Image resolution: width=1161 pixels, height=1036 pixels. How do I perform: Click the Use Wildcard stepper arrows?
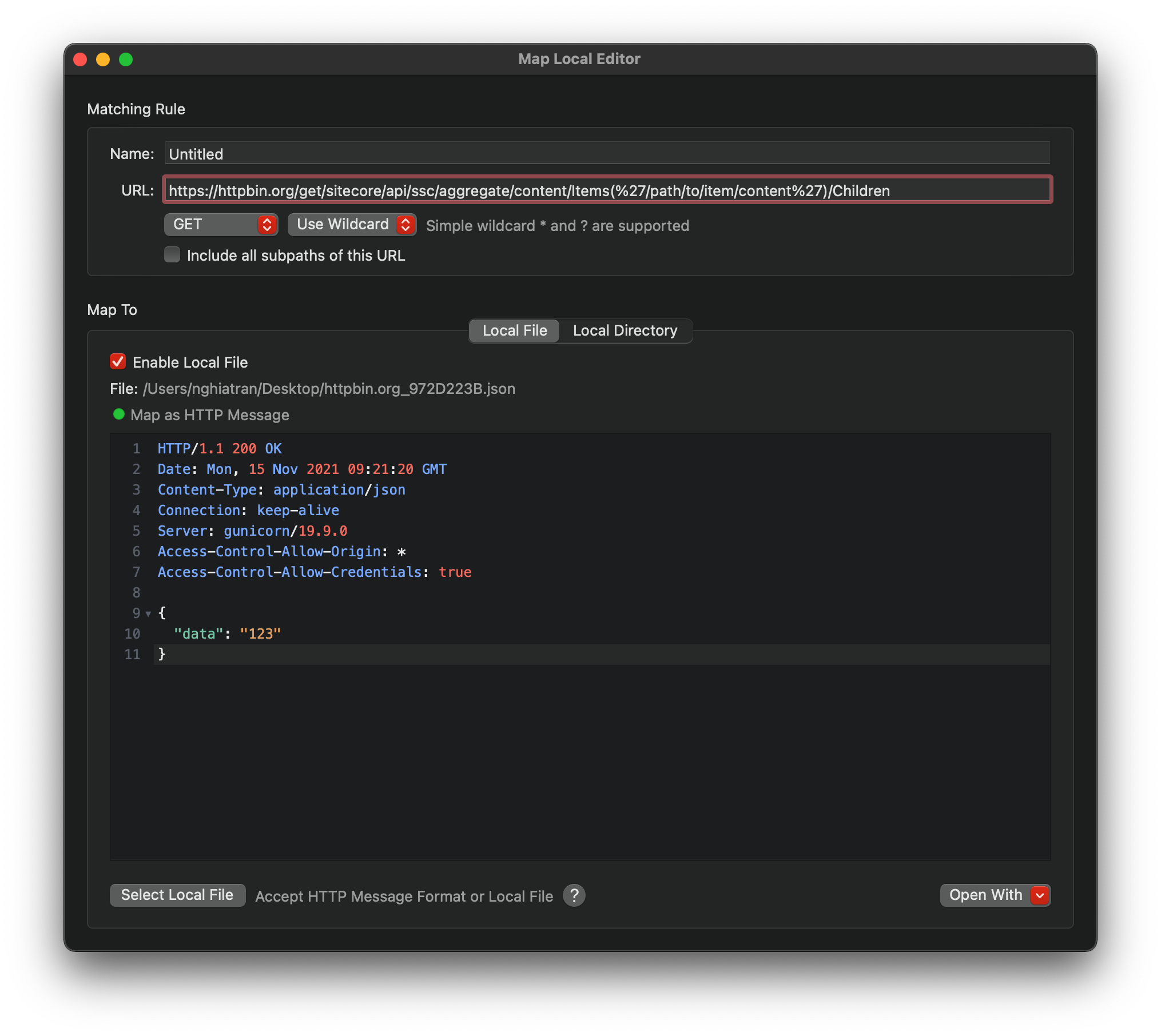[405, 225]
